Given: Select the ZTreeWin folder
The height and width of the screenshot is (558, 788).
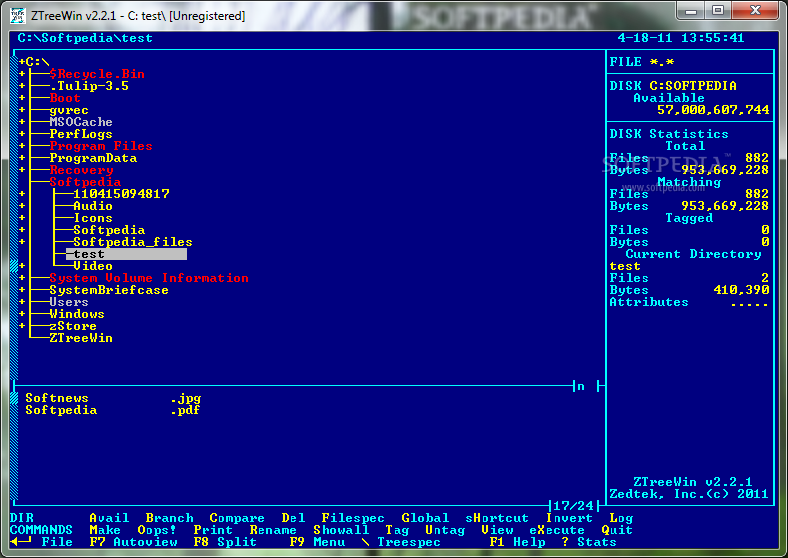Looking at the screenshot, I should tap(81, 338).
